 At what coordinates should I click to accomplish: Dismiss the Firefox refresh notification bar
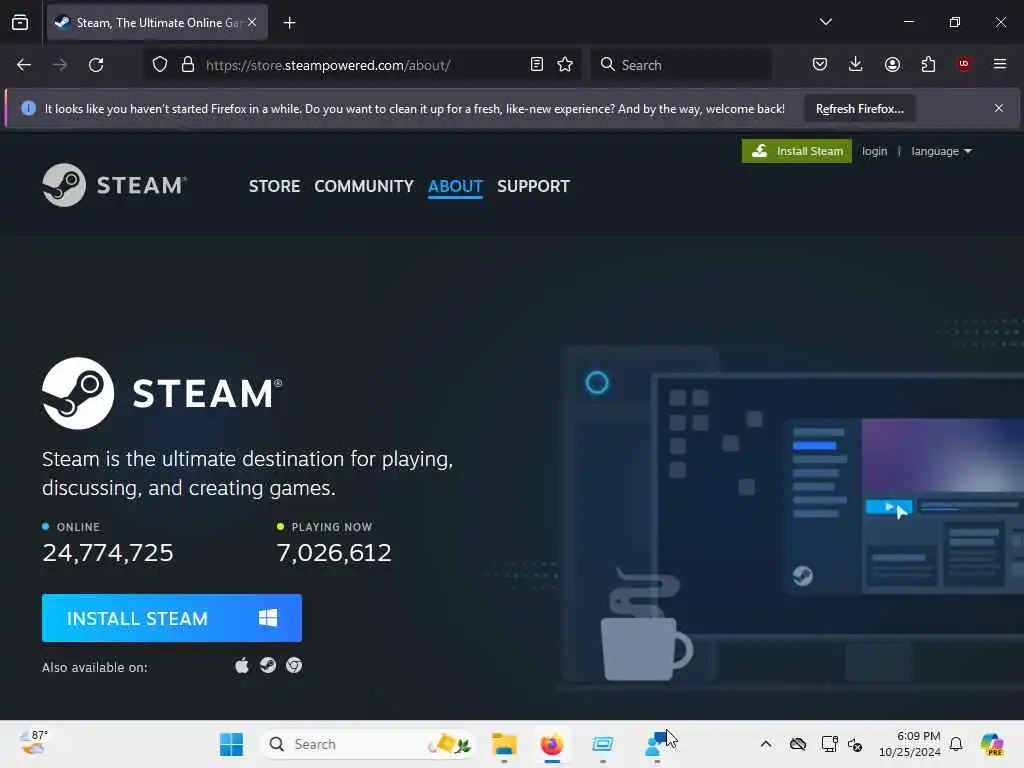(x=999, y=108)
